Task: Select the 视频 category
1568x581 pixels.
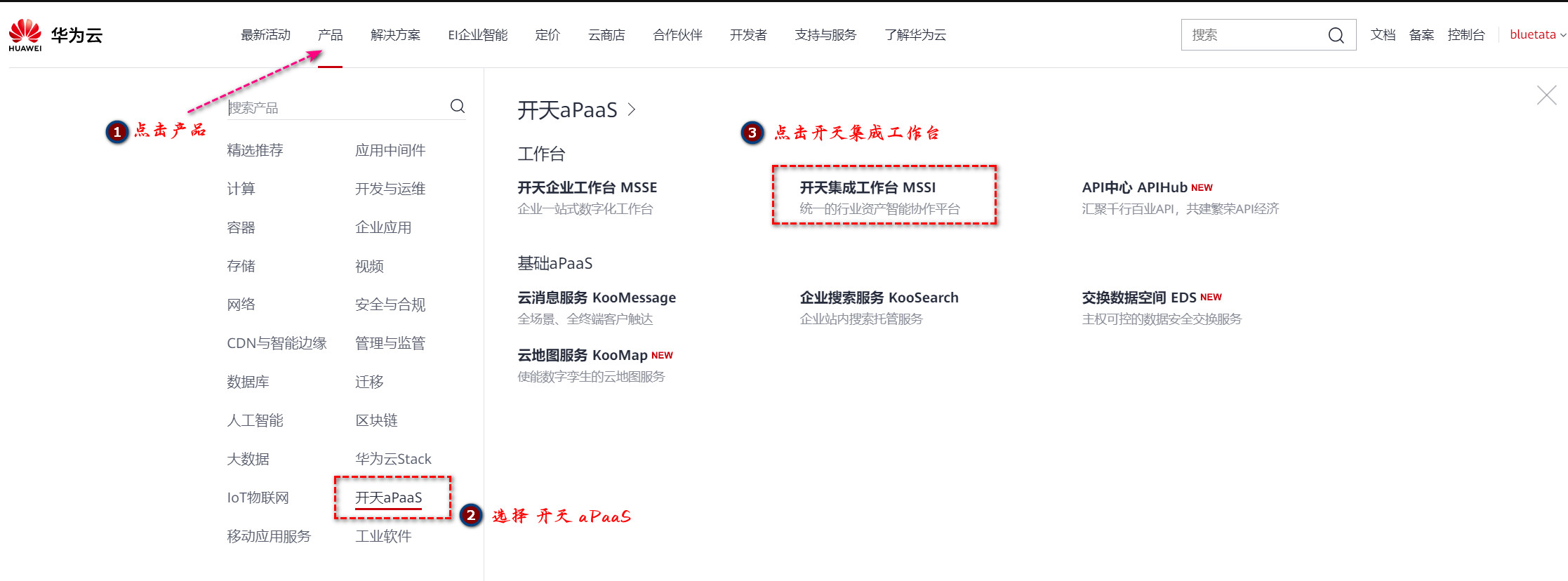Action: click(x=369, y=266)
